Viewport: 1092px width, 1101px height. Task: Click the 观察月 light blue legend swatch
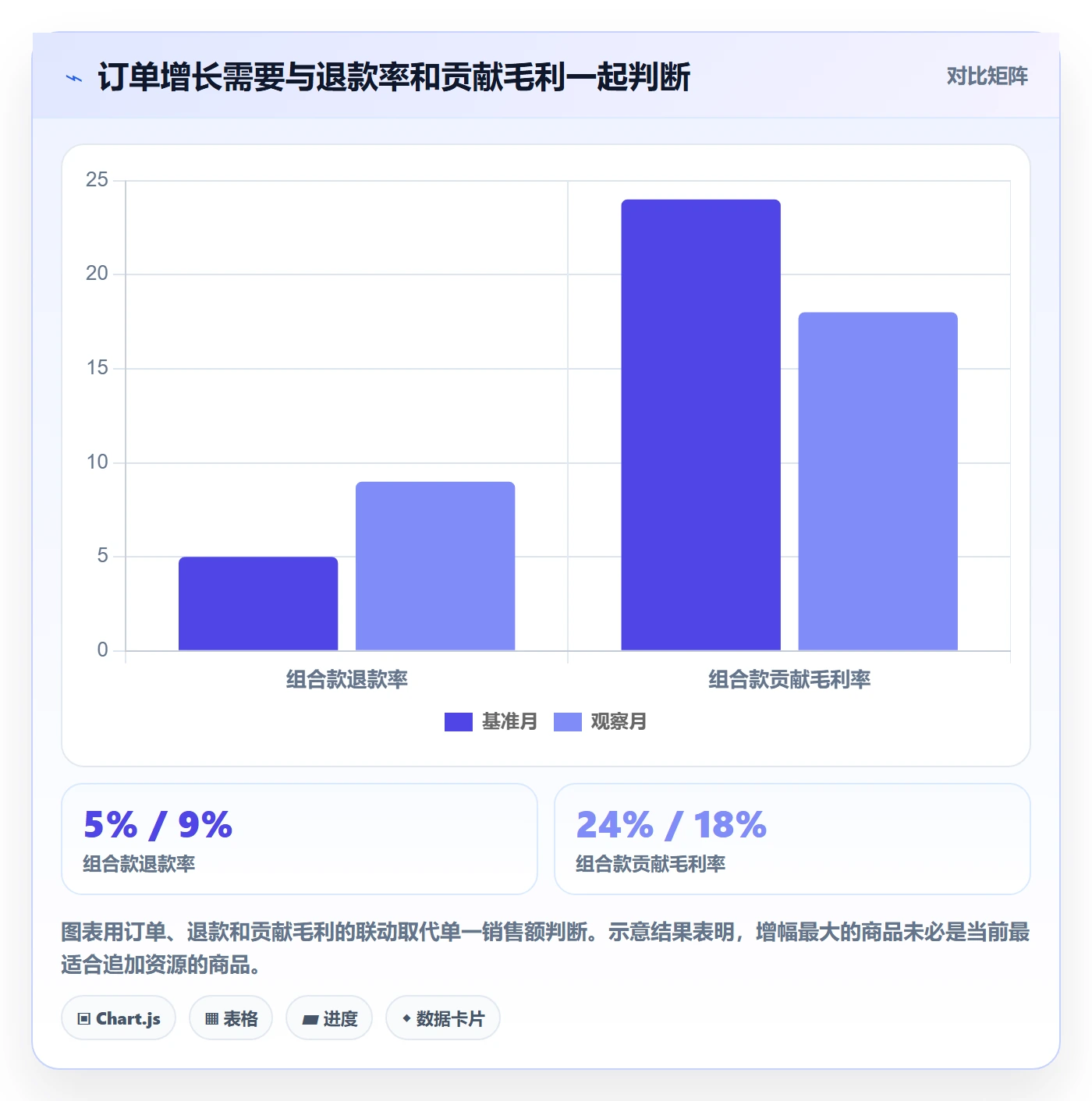tap(568, 722)
